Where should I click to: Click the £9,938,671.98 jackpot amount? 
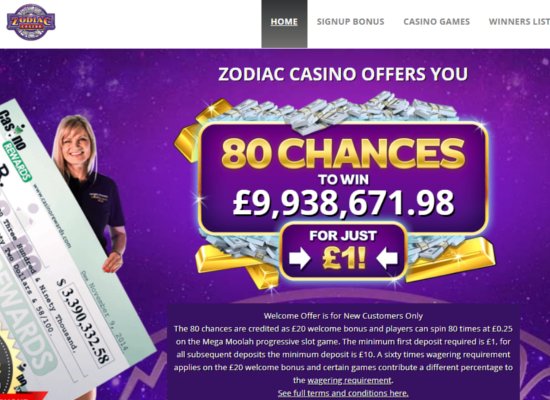pos(343,203)
